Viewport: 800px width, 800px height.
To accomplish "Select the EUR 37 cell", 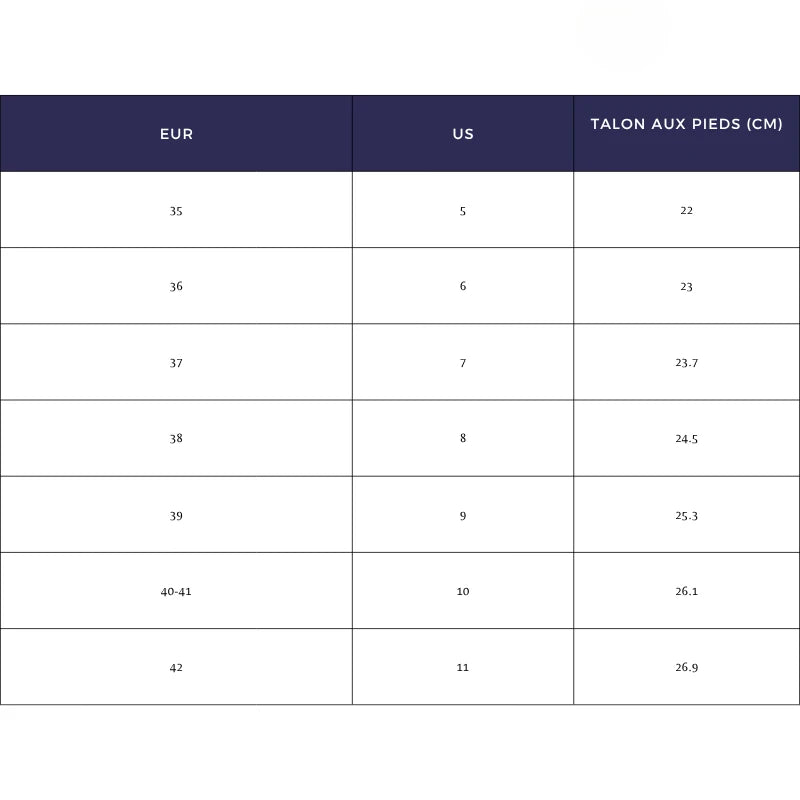I will [x=176, y=363].
